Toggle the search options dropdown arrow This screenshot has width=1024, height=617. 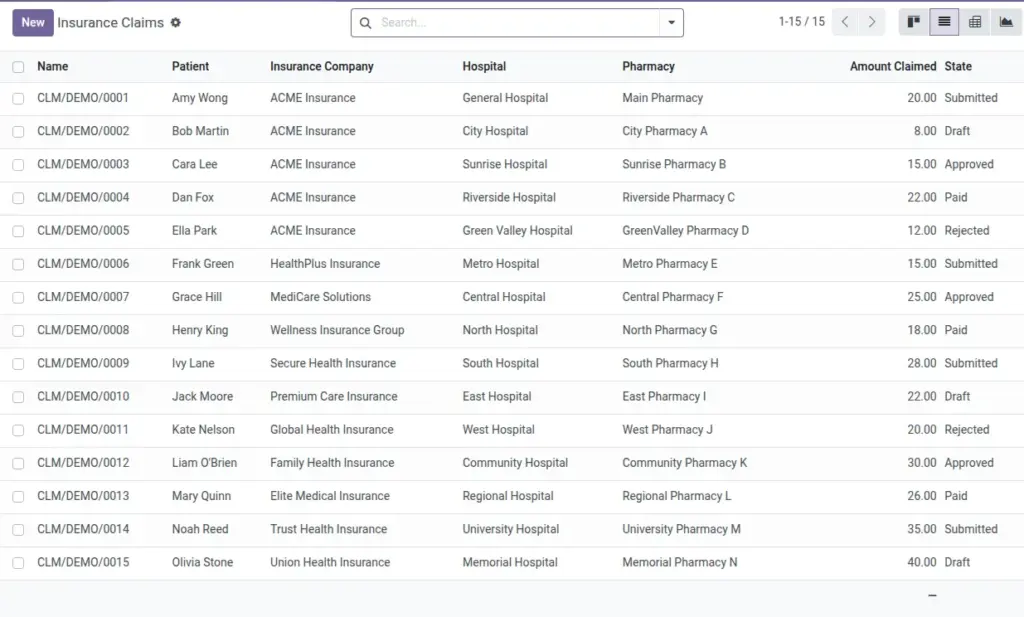click(x=671, y=23)
